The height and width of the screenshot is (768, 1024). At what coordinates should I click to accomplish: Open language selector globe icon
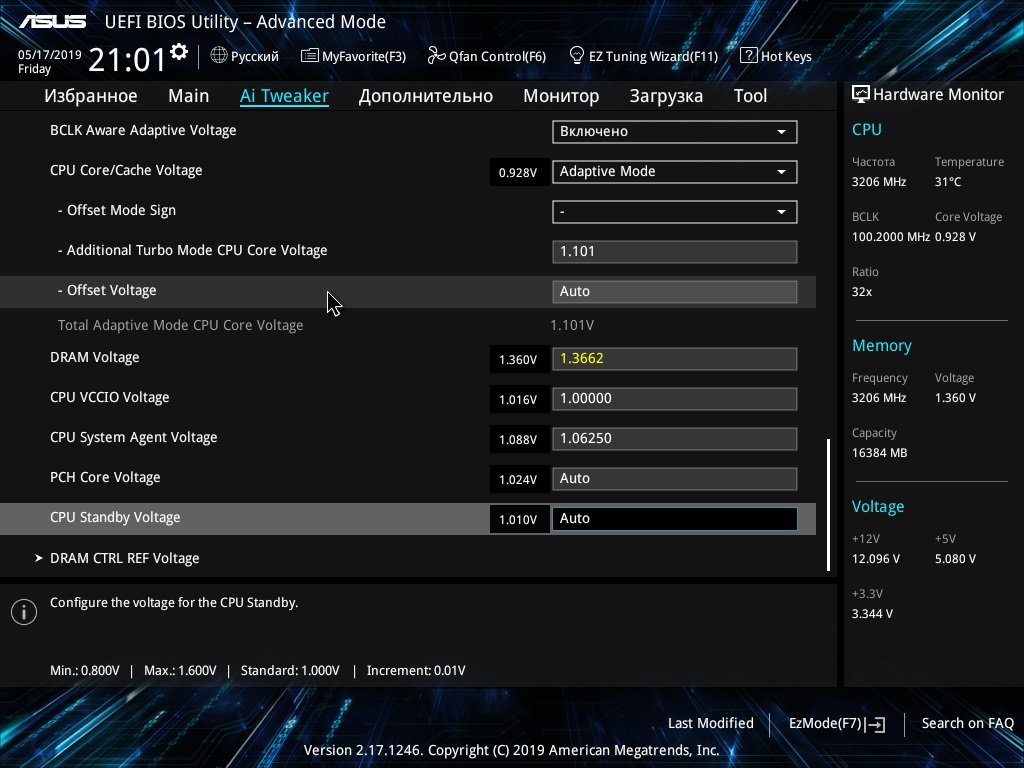tap(219, 56)
